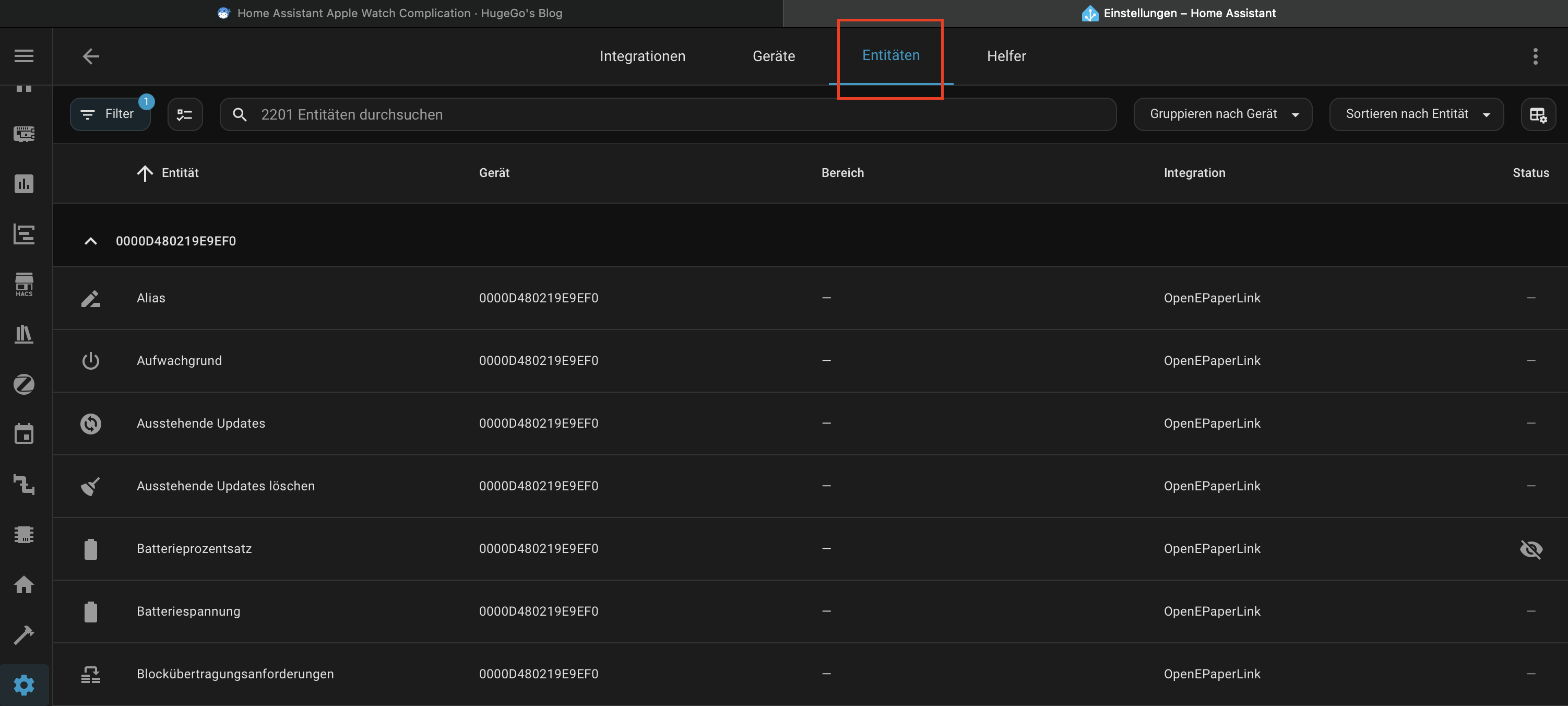Collapse the 0000D480219E9EF0 group
Image resolution: width=1568 pixels, height=706 pixels.
(91, 241)
